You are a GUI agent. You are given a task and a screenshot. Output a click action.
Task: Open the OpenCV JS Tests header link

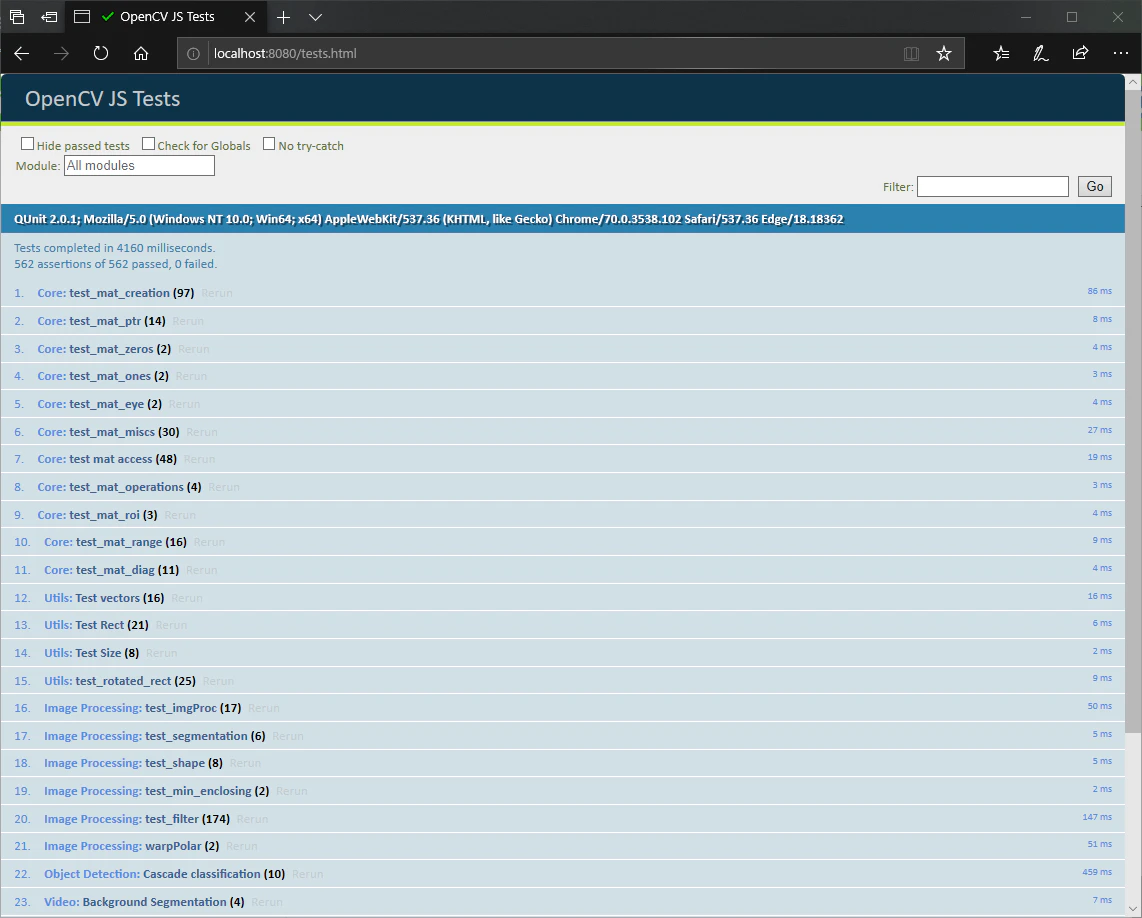[x=103, y=98]
